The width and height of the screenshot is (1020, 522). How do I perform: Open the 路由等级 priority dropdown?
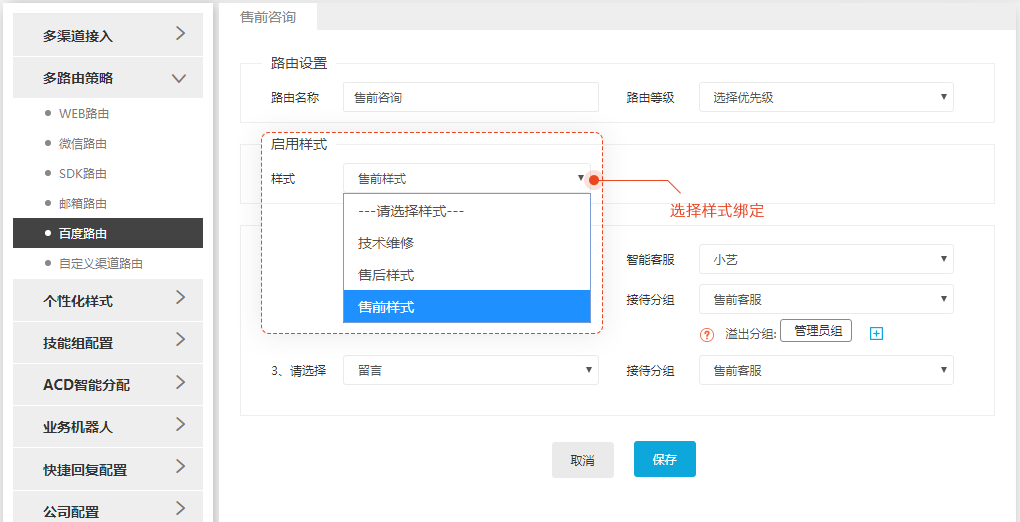click(826, 97)
